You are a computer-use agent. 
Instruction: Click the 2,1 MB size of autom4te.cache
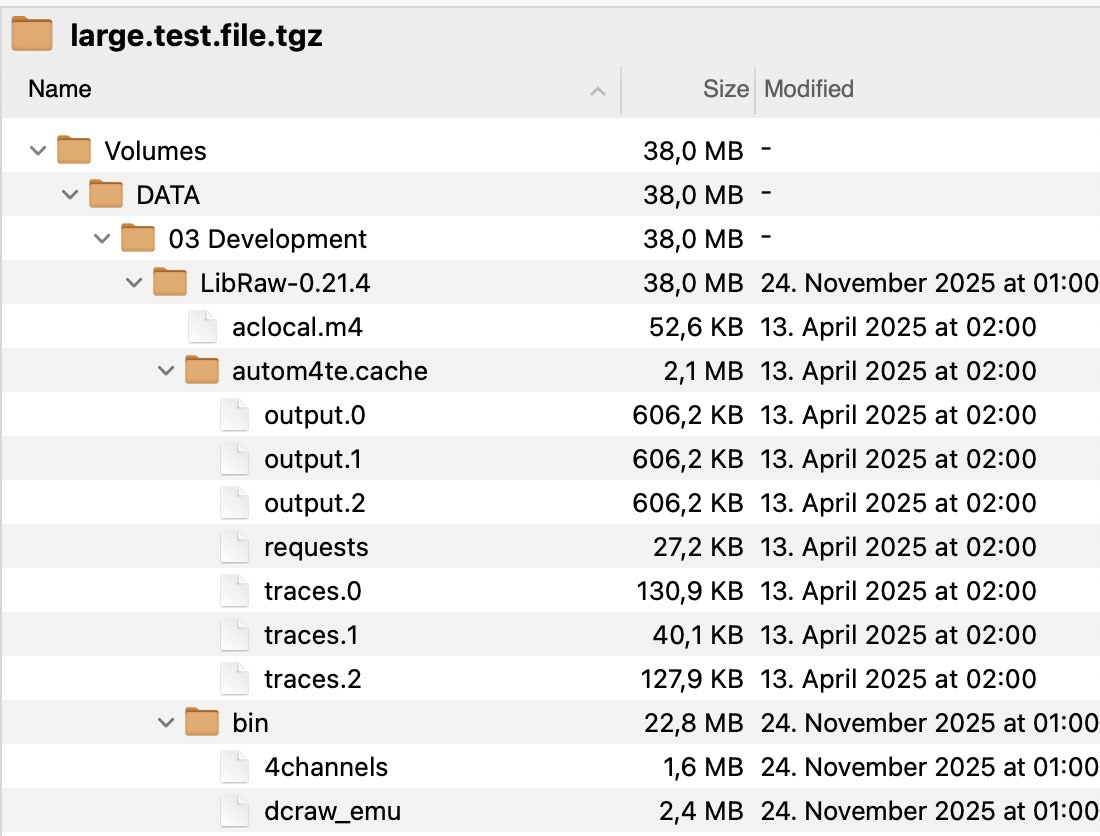(703, 371)
